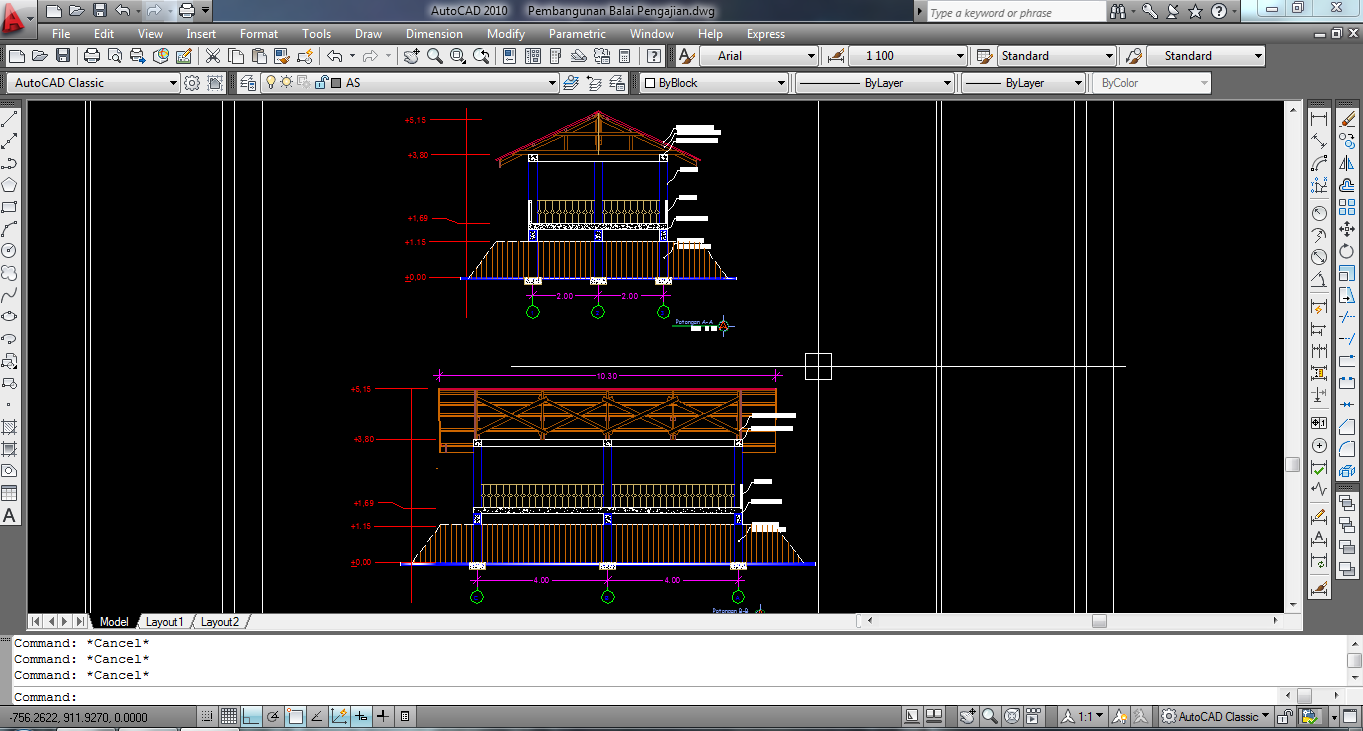This screenshot has width=1363, height=731.
Task: Open the Format menu
Action: (x=259, y=34)
